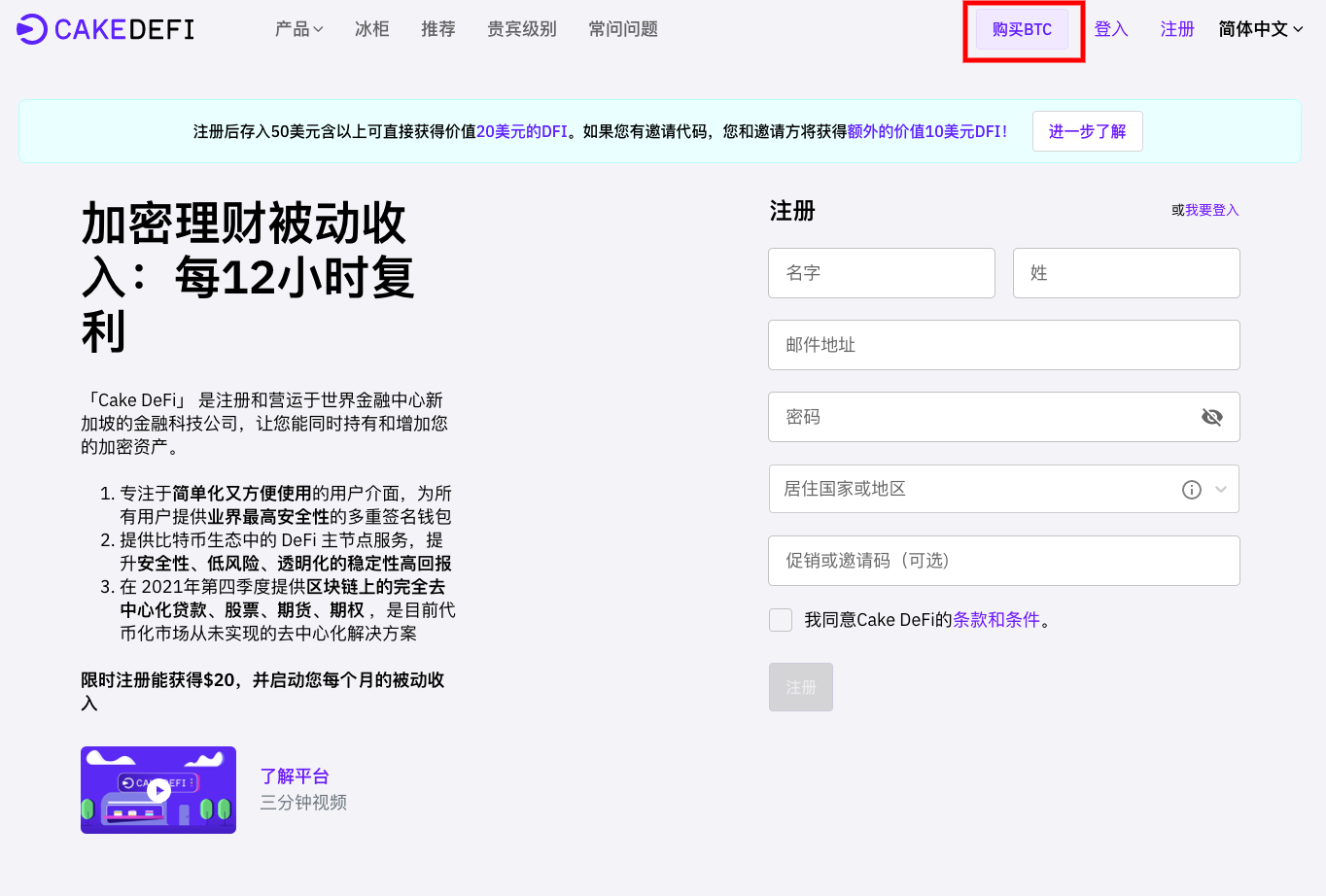Viewport: 1326px width, 896px height.
Task: Focus the 名字 input field
Action: [x=882, y=273]
